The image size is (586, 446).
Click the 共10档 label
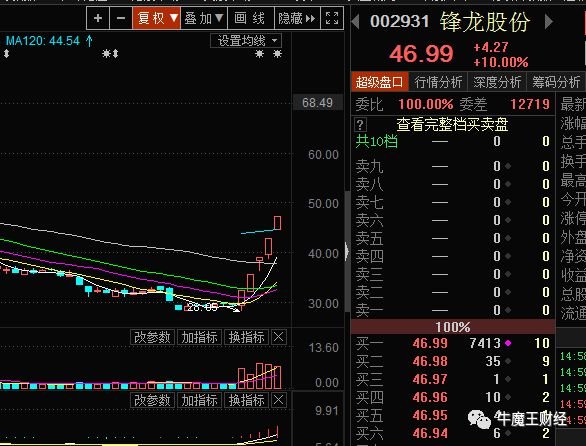pos(376,141)
